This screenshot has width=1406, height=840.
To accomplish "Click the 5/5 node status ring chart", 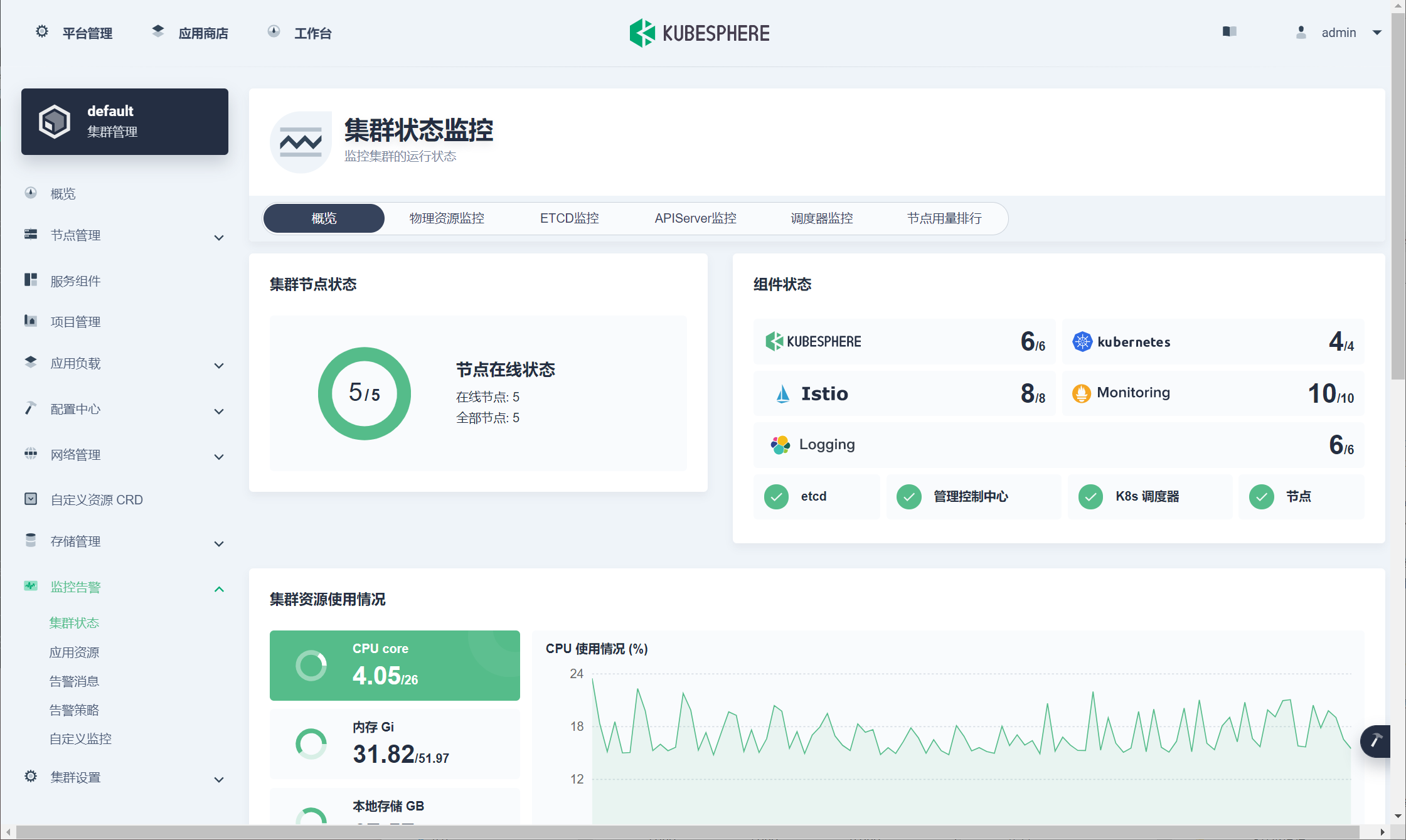I will (365, 393).
